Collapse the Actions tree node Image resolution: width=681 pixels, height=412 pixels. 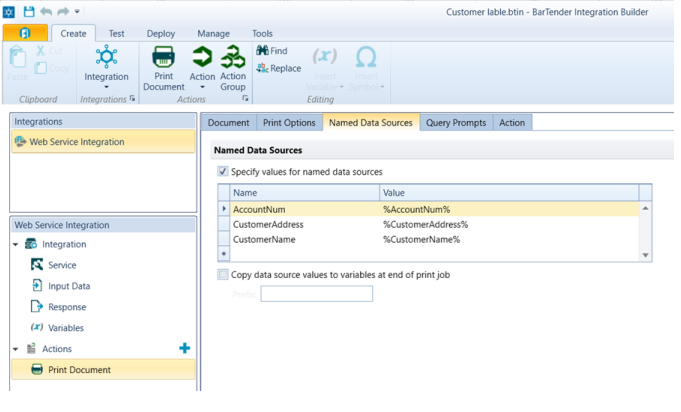(16, 349)
